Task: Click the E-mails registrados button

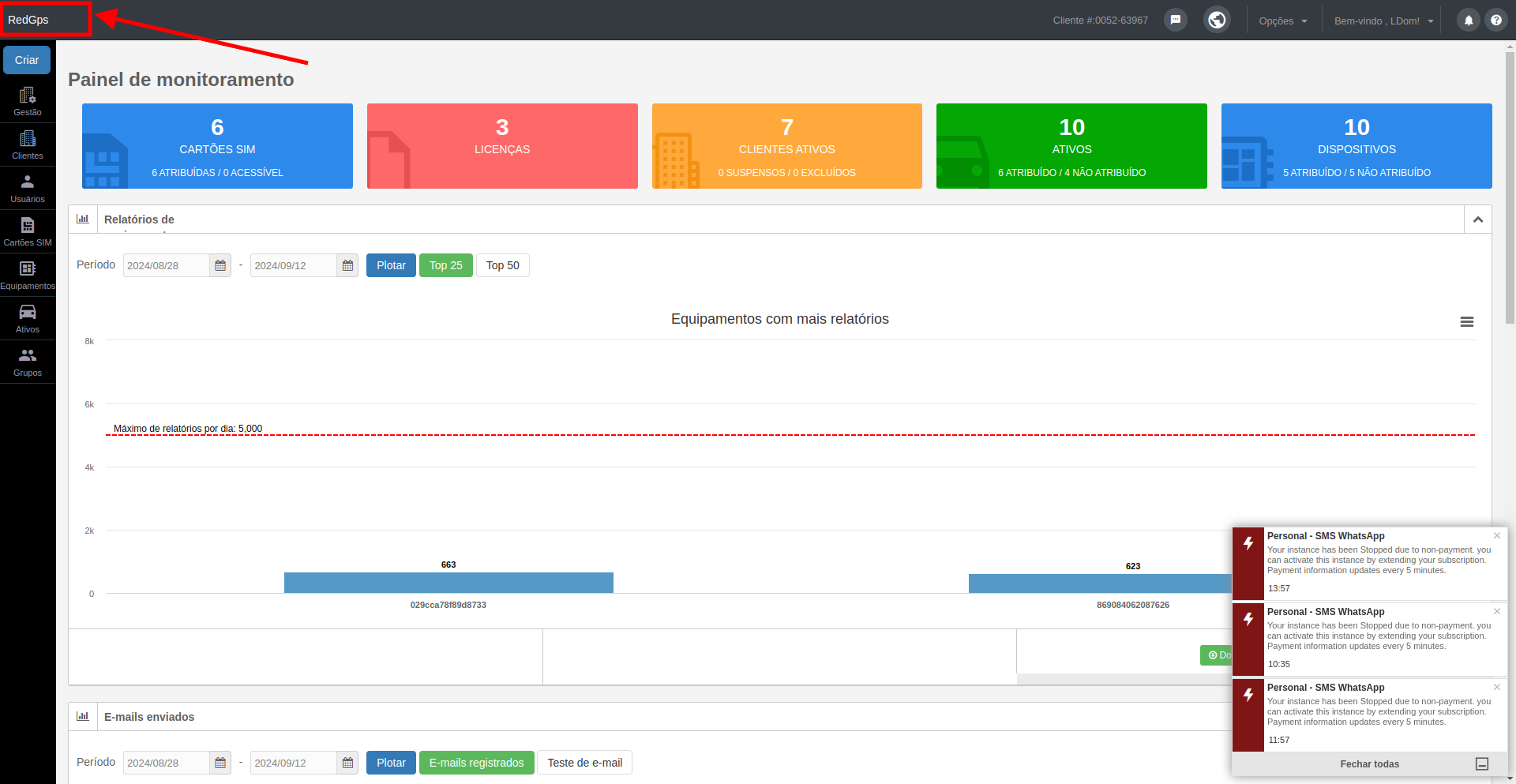Action: (477, 763)
